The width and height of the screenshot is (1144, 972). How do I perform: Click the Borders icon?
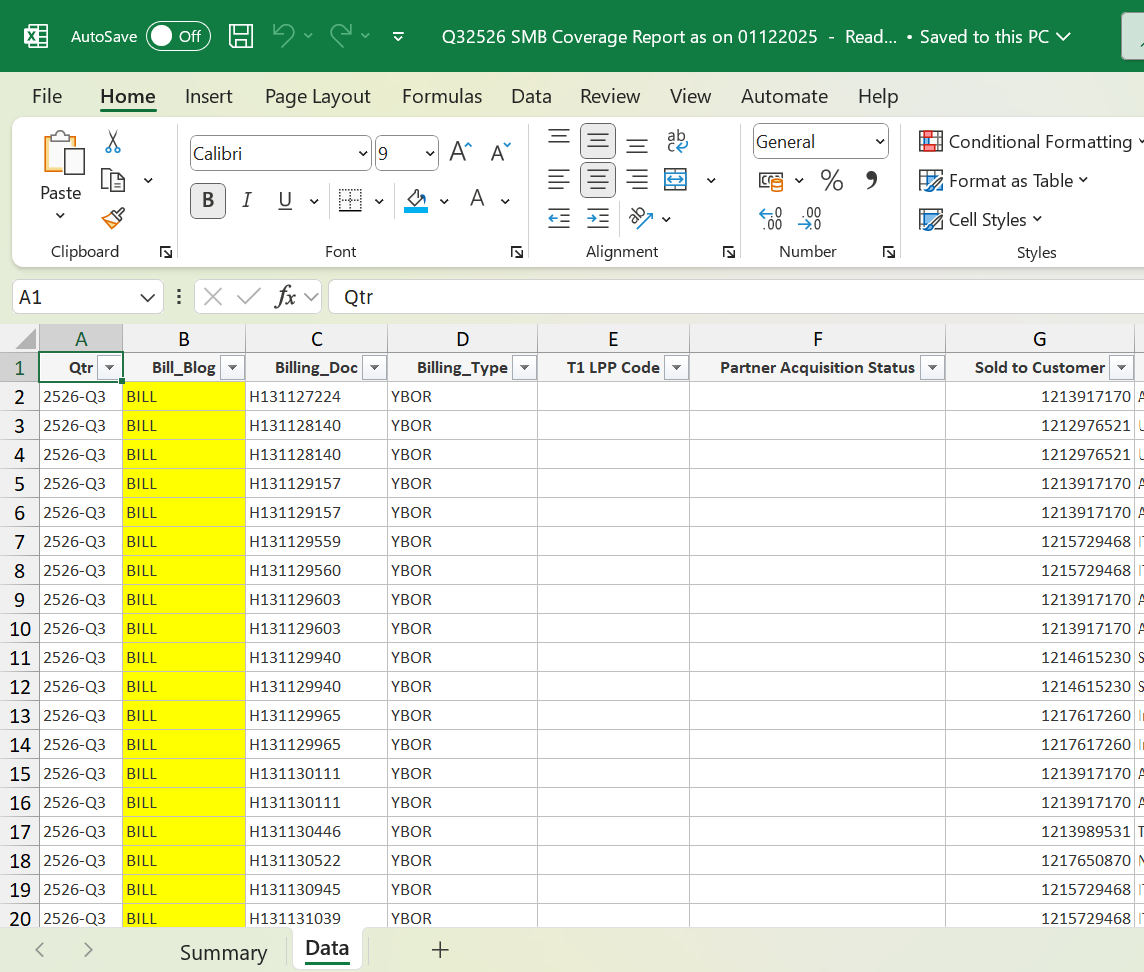point(350,200)
